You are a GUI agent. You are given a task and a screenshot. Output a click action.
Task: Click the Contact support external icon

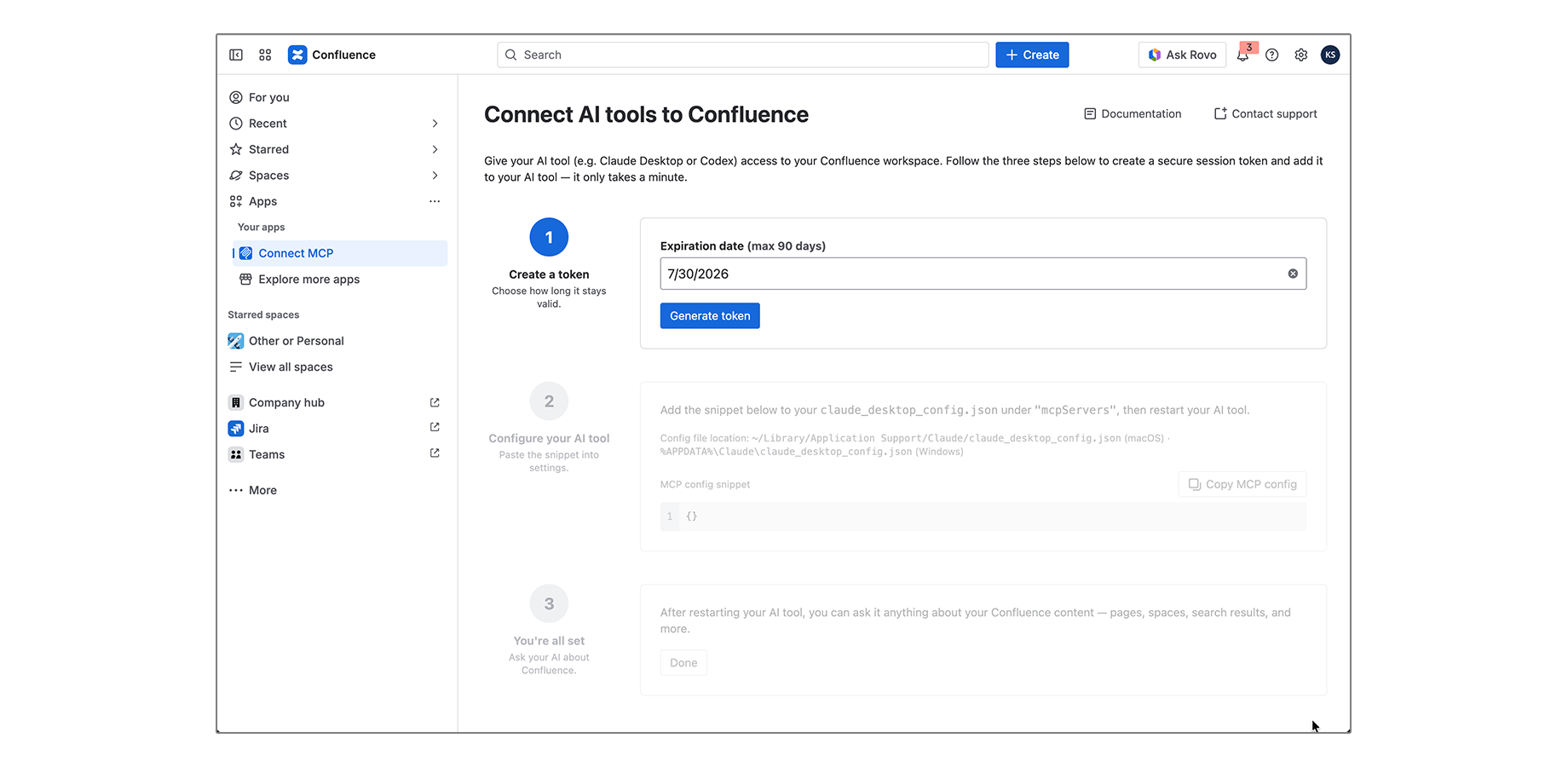coord(1220,113)
